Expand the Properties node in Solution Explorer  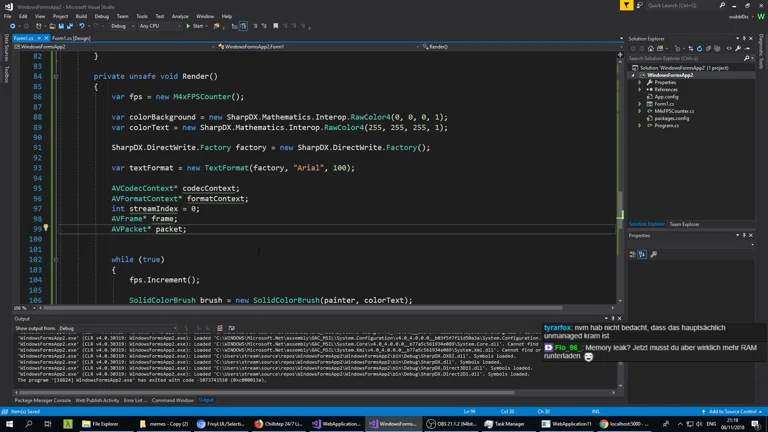tap(640, 82)
